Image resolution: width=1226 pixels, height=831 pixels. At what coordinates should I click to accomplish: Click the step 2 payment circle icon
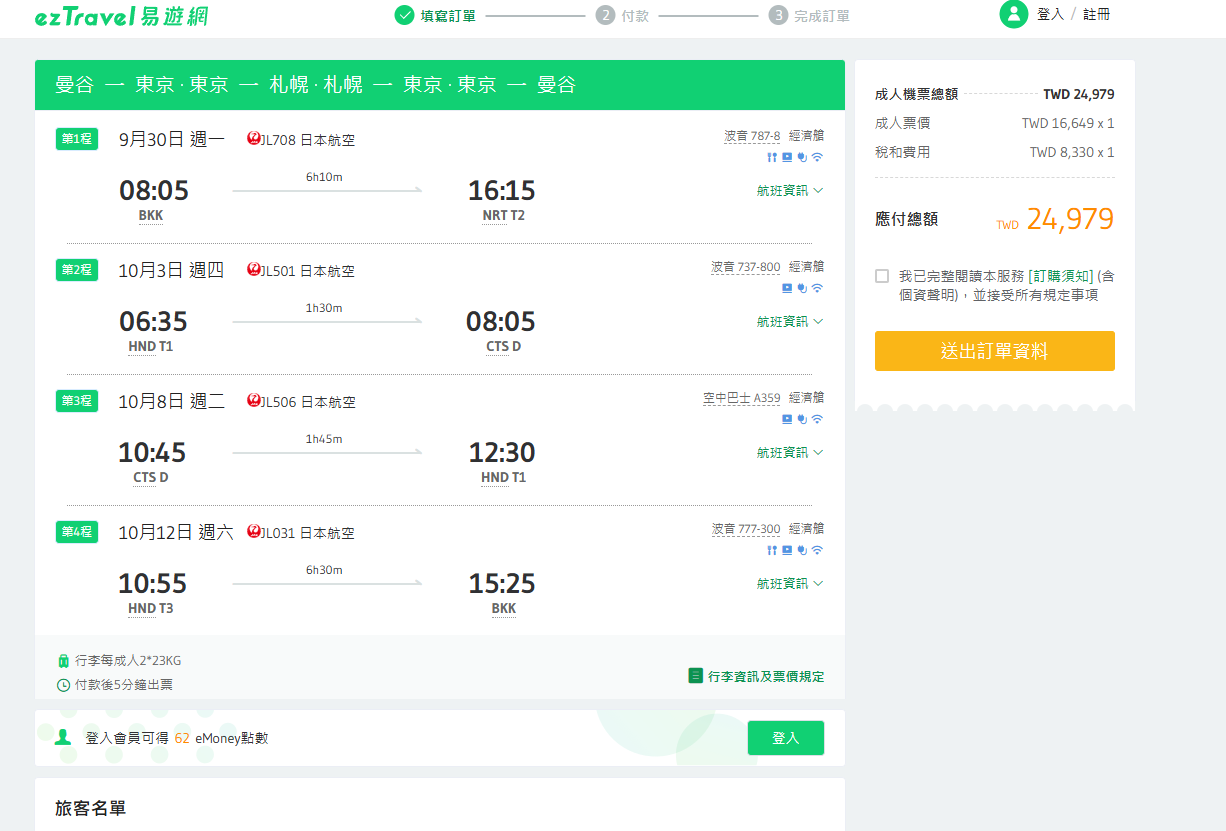click(x=605, y=15)
